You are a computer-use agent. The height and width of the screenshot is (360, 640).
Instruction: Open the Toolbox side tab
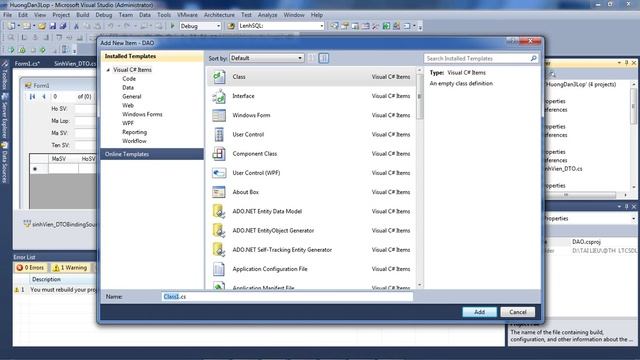(x=5, y=76)
